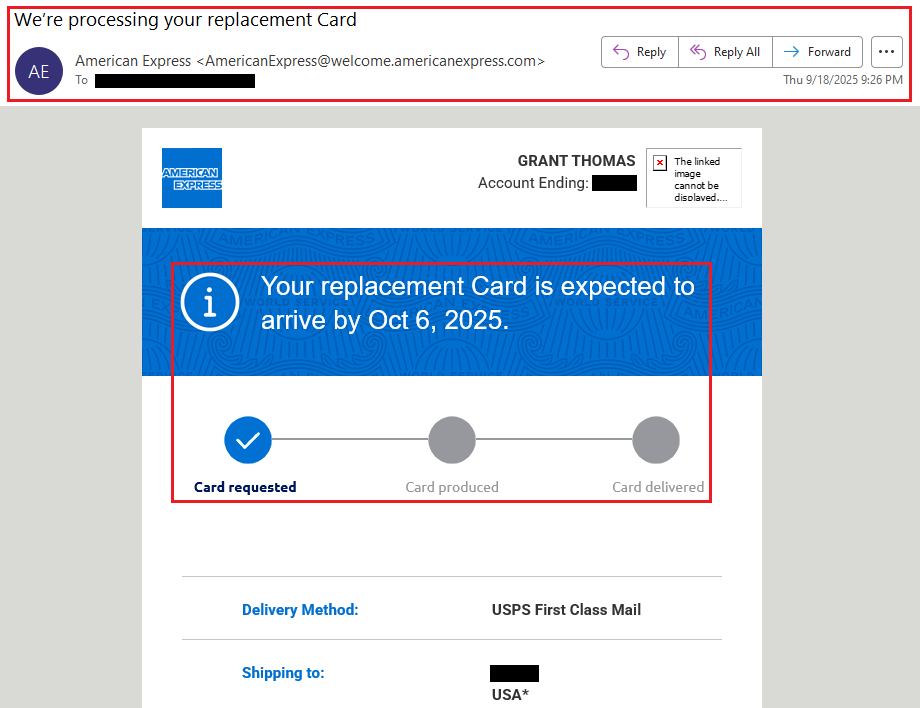
Task: Click the AE sender avatar circle
Action: click(x=39, y=71)
